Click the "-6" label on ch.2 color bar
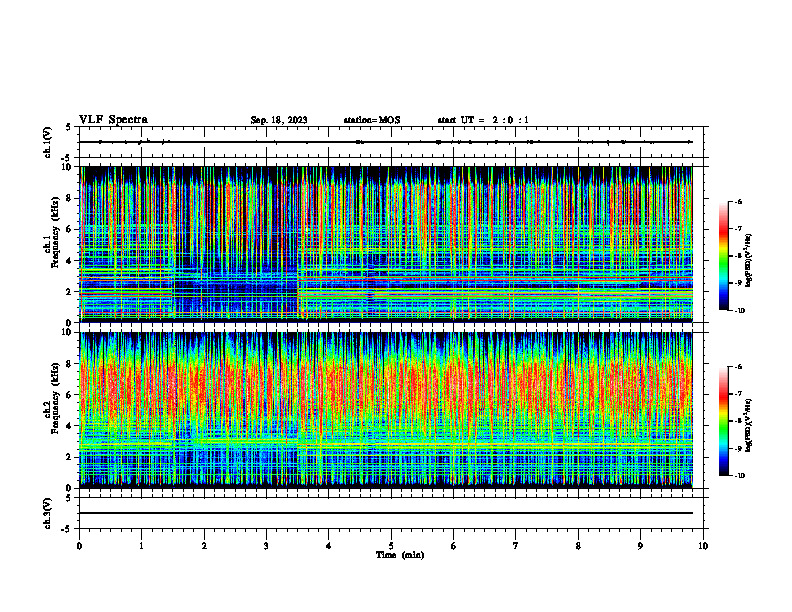The height and width of the screenshot is (612, 792). click(738, 367)
